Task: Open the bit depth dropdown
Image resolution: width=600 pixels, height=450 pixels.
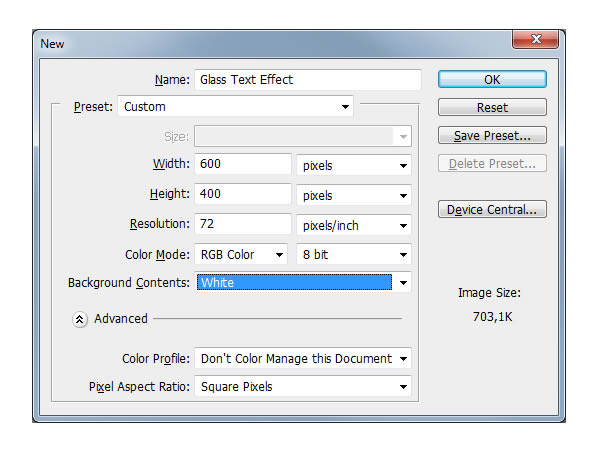Action: click(x=354, y=254)
